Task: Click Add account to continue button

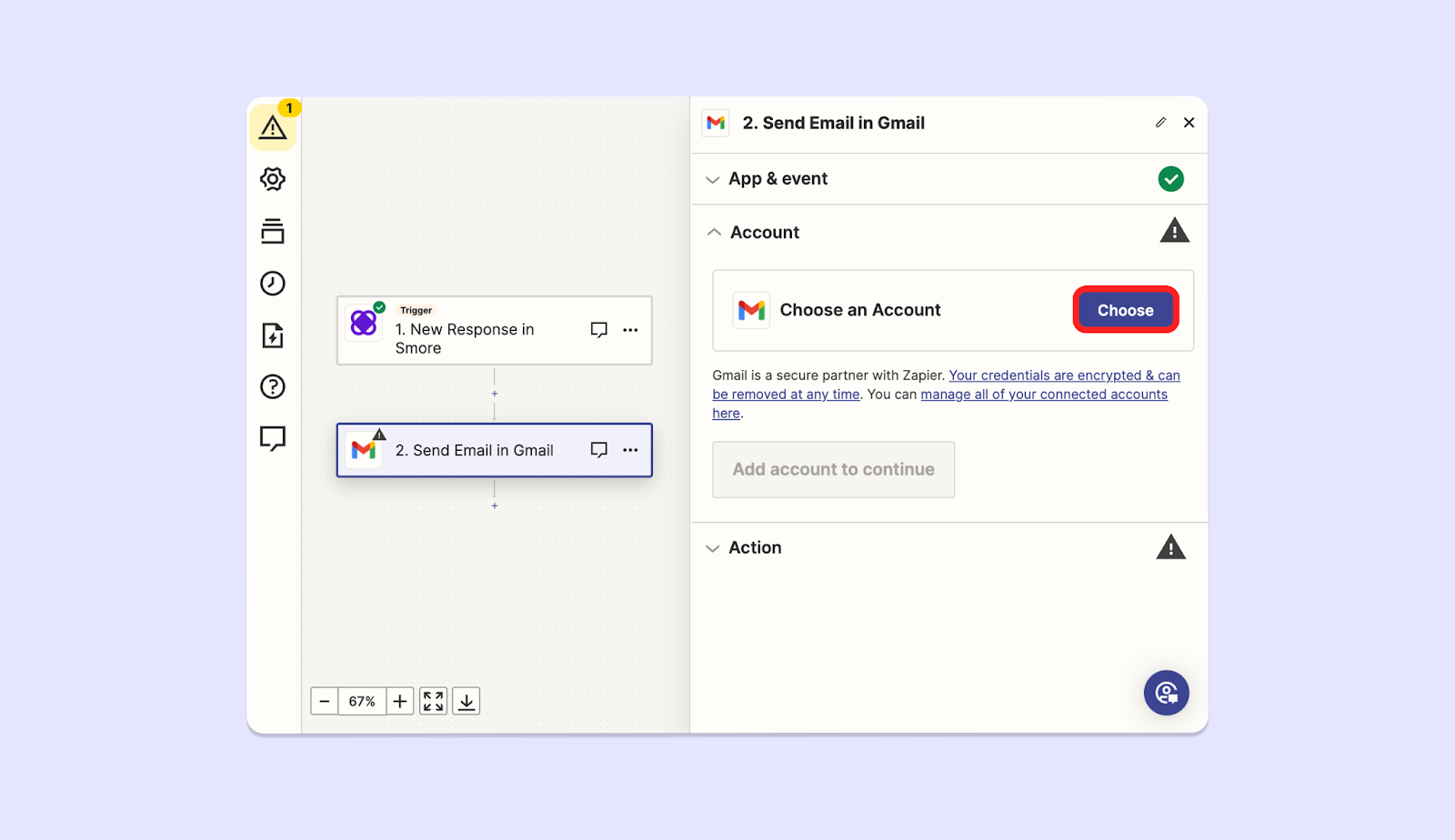Action: [x=834, y=470]
